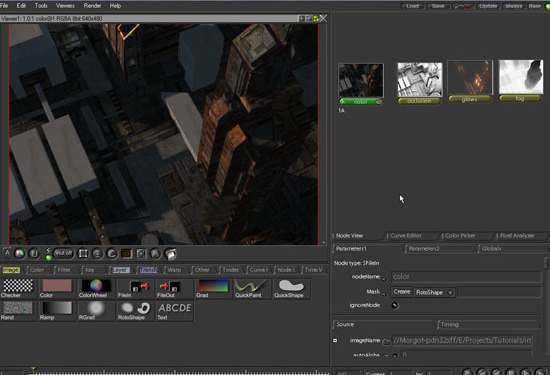Click the Create mask button
The image size is (550, 375).
click(402, 292)
